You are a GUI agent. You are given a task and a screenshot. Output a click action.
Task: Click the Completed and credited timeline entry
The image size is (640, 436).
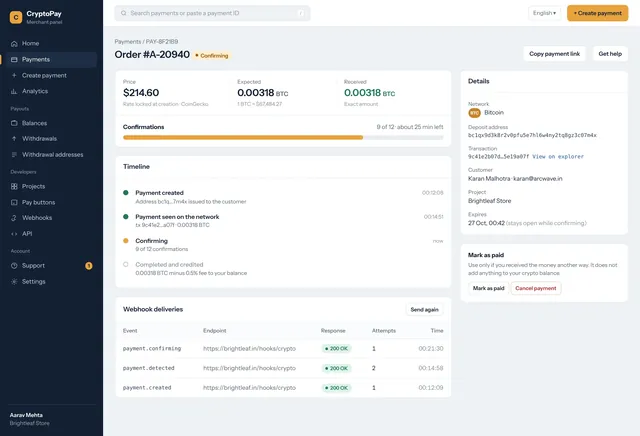point(283,269)
